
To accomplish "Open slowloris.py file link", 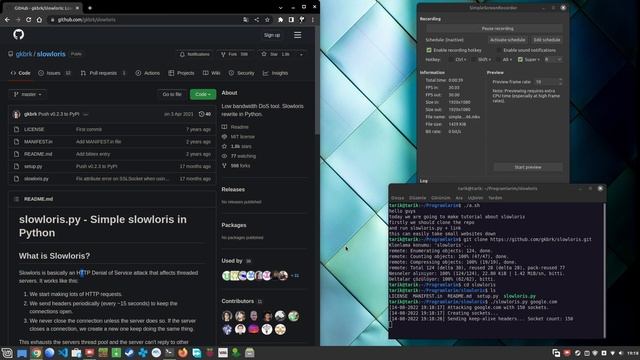I will (36, 179).
